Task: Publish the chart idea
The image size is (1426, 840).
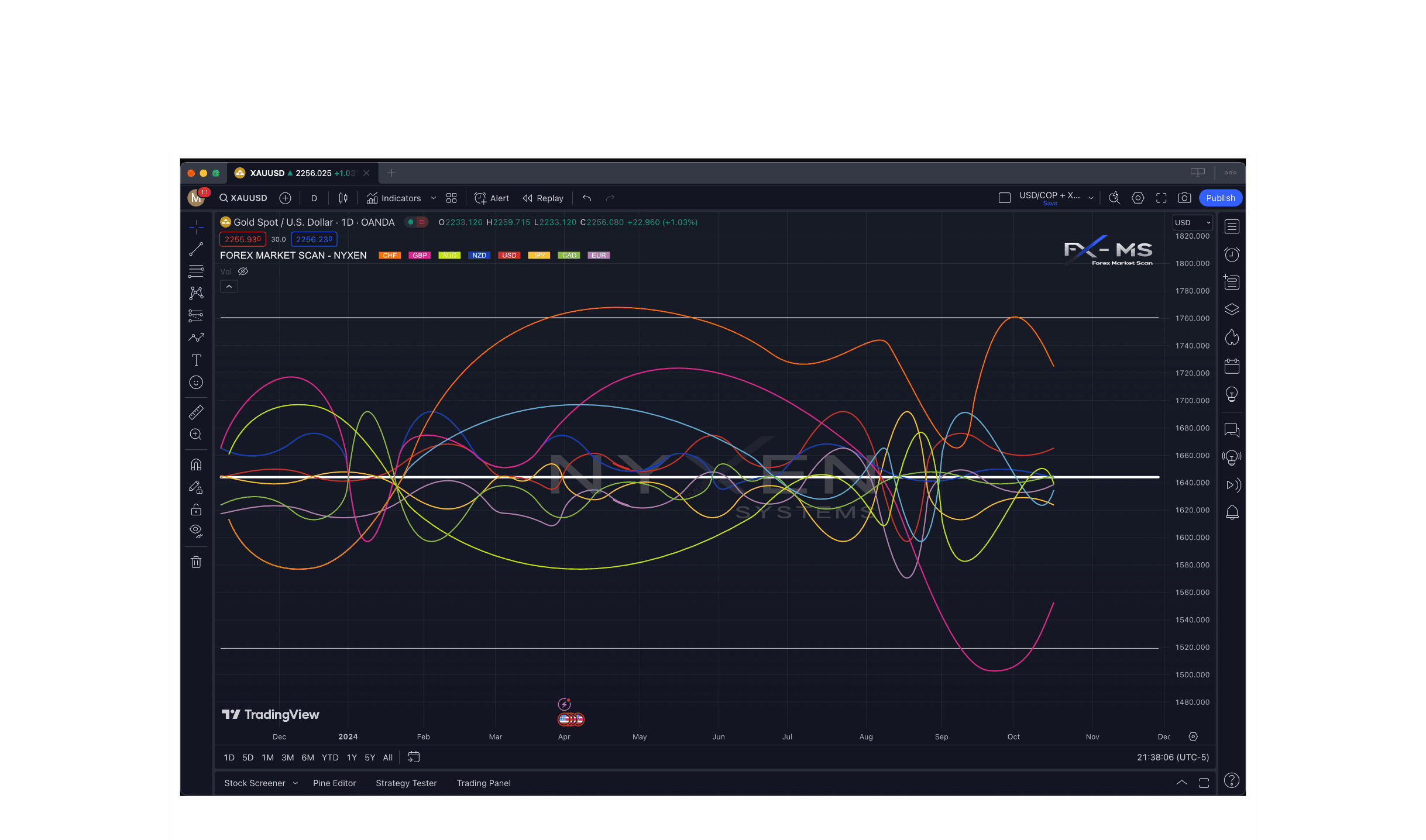Action: point(1221,198)
